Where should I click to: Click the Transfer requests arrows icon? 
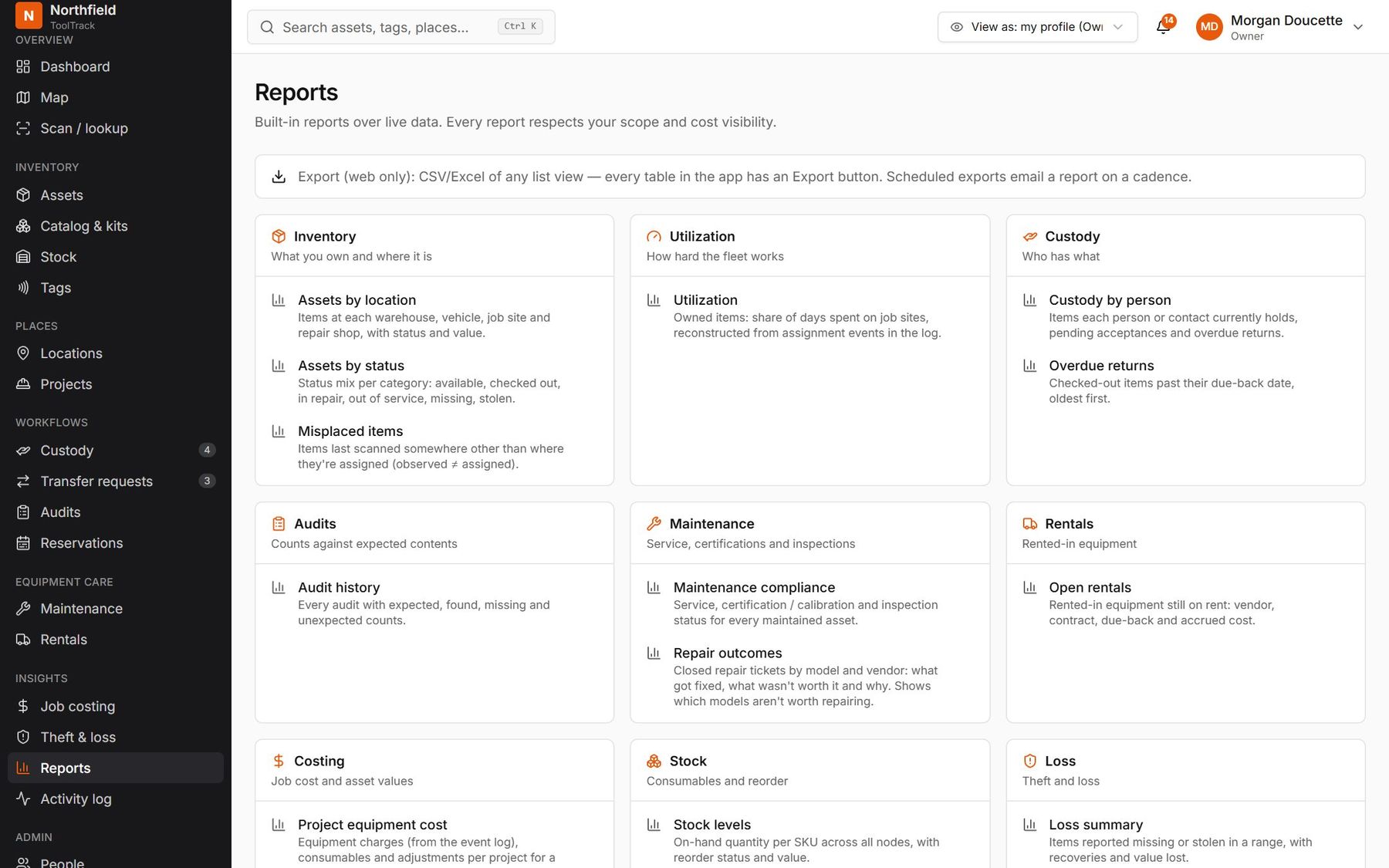23,481
